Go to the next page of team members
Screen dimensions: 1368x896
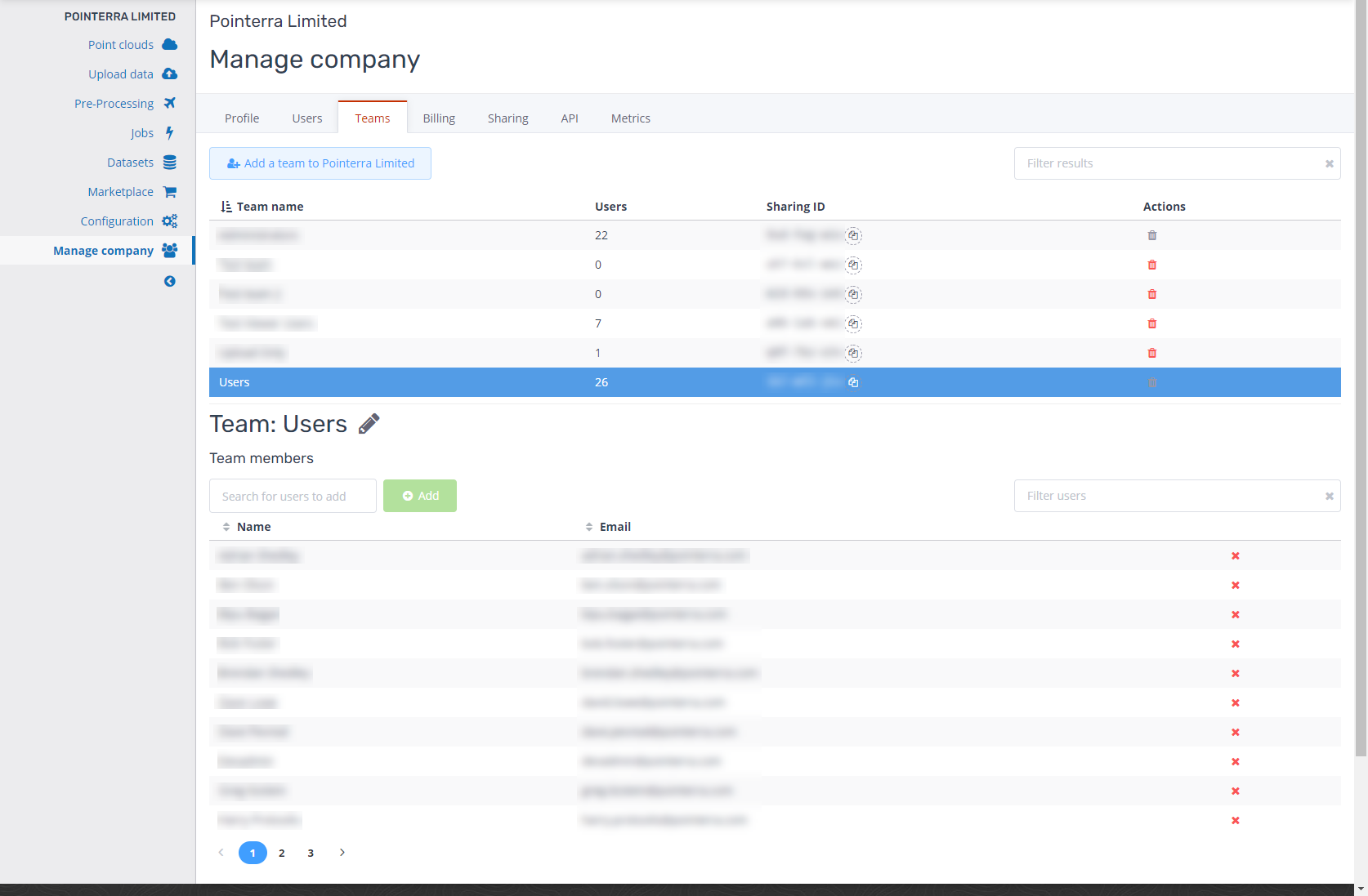[342, 852]
